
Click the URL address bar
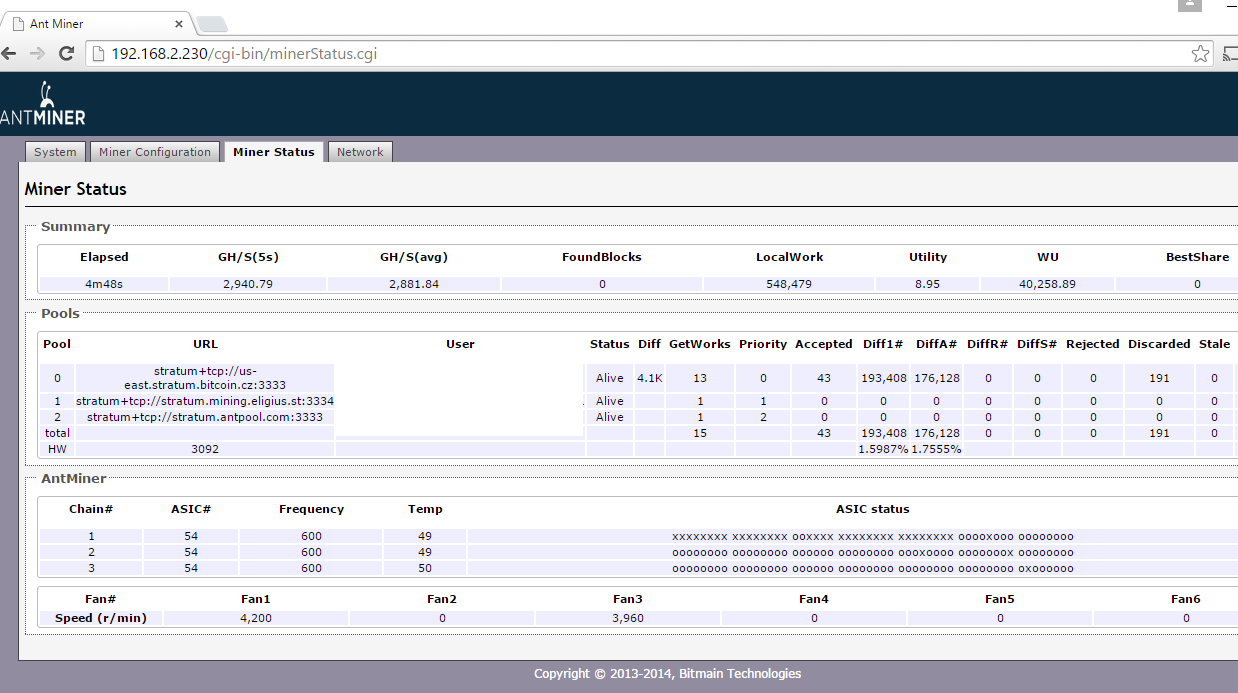(x=648, y=54)
